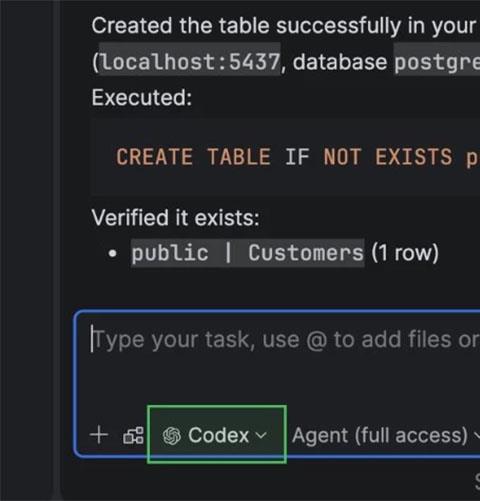480x501 pixels.
Task: Open the Agent (full access) mode dropdown
Action: point(386,435)
